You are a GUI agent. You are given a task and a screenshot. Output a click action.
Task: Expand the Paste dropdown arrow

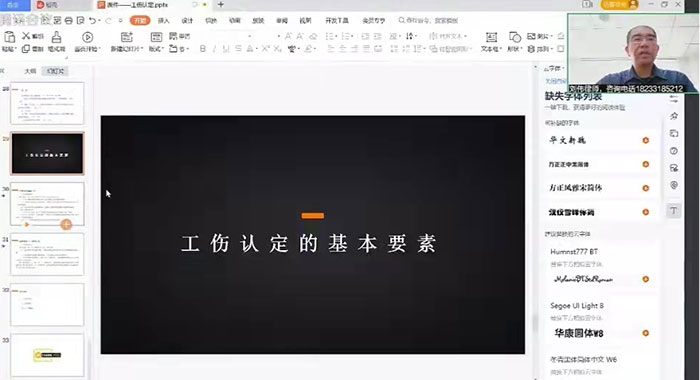15,49
